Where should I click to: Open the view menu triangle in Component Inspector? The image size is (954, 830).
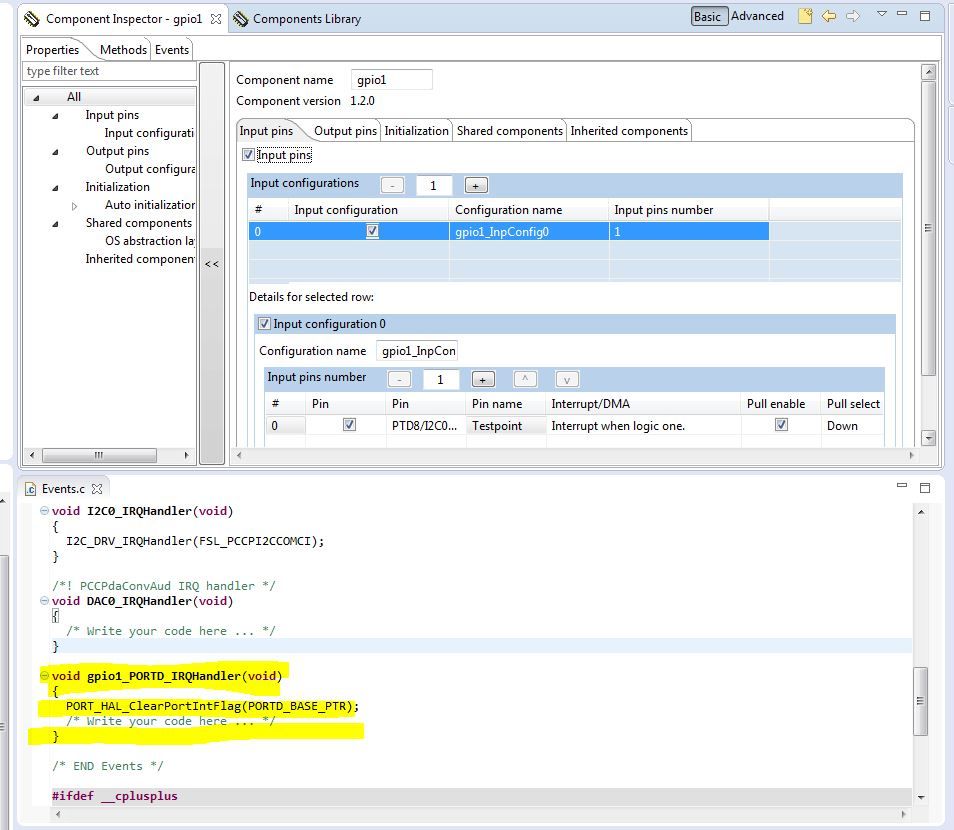coord(881,15)
